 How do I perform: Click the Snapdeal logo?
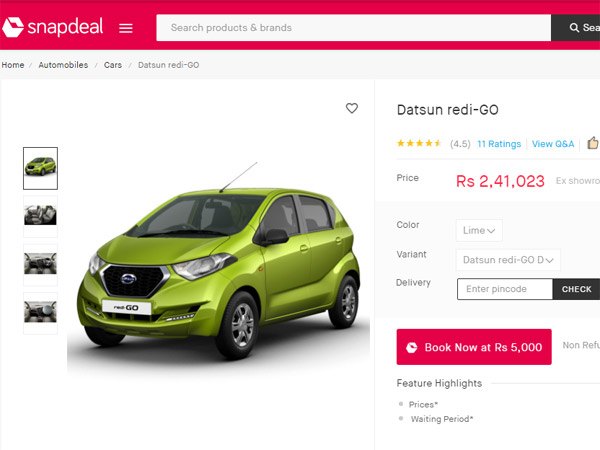[54, 27]
